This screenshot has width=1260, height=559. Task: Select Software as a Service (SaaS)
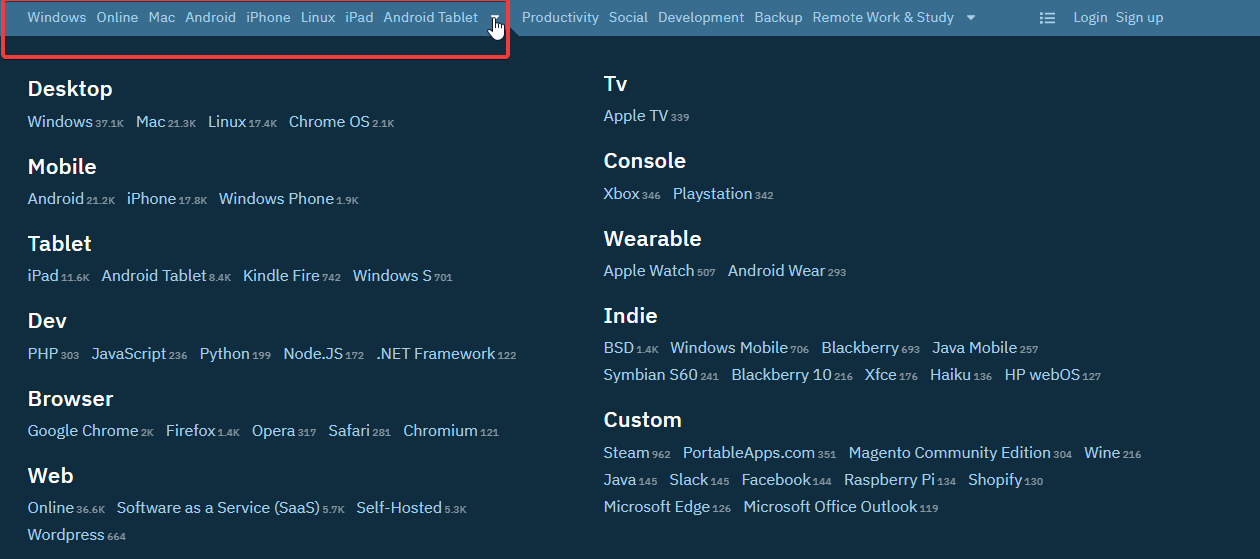[218, 508]
